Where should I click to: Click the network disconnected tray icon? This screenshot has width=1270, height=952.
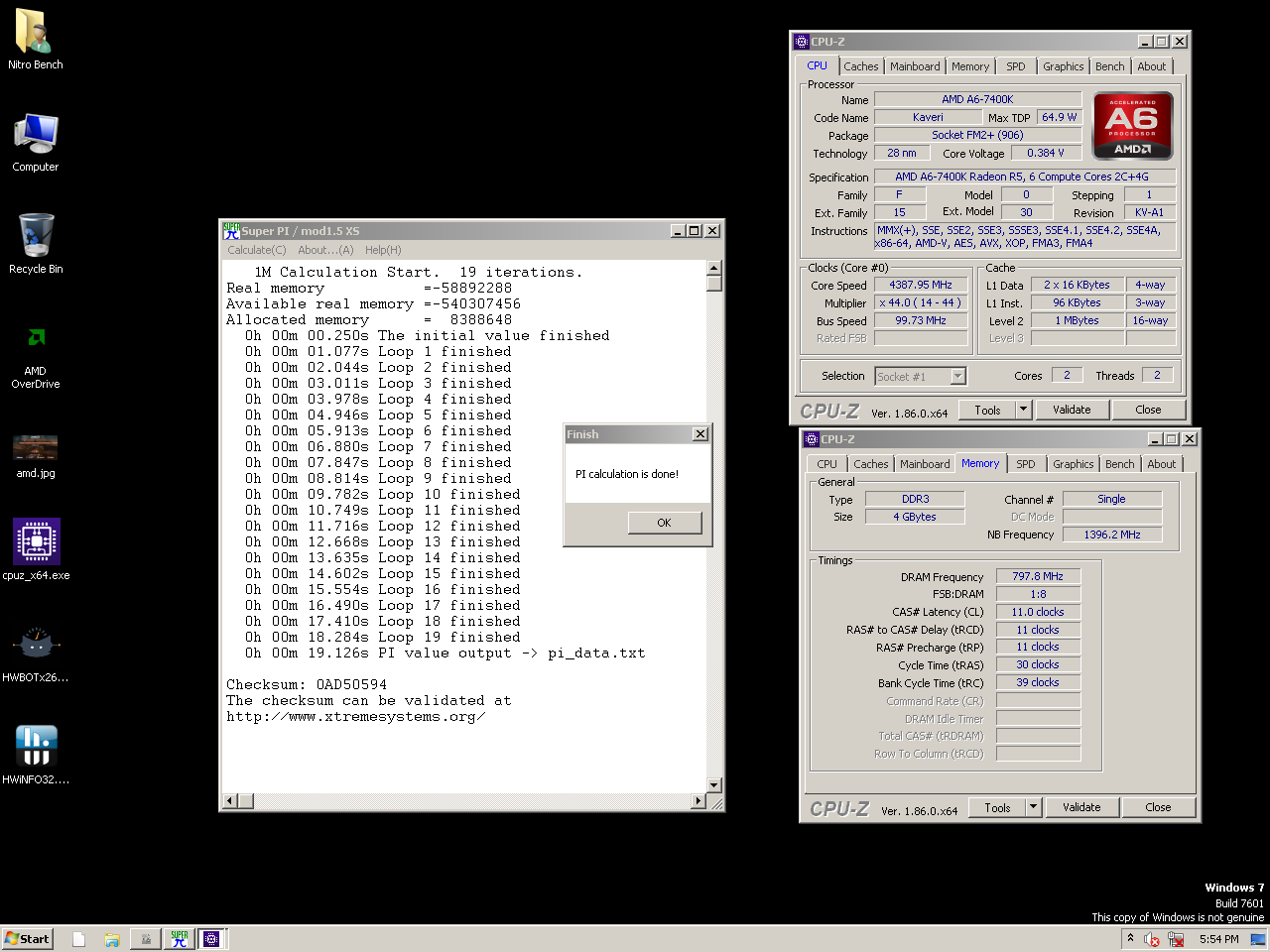click(x=1175, y=939)
